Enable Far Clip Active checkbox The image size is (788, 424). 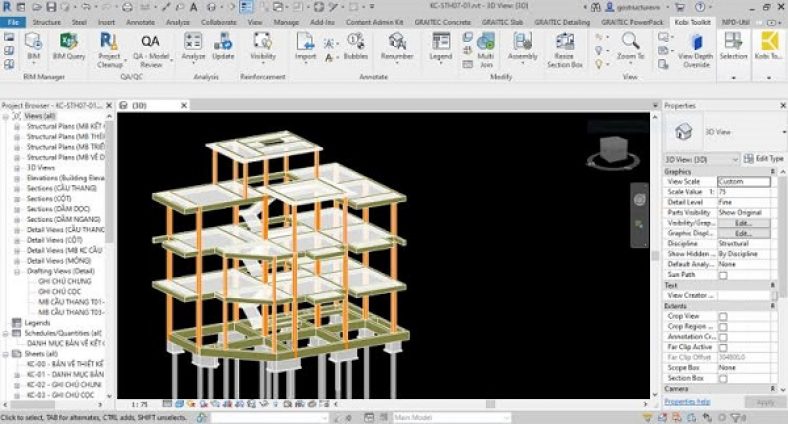(723, 347)
